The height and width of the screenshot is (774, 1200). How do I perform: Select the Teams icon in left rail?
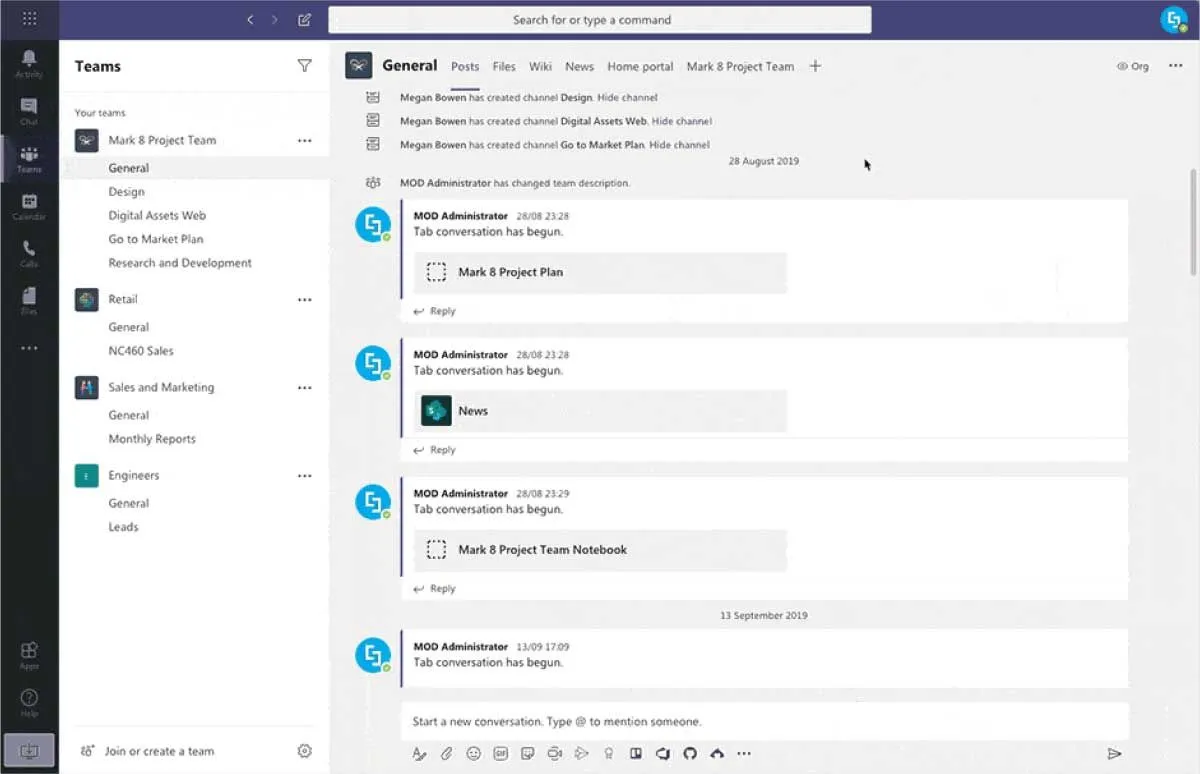[x=29, y=159]
